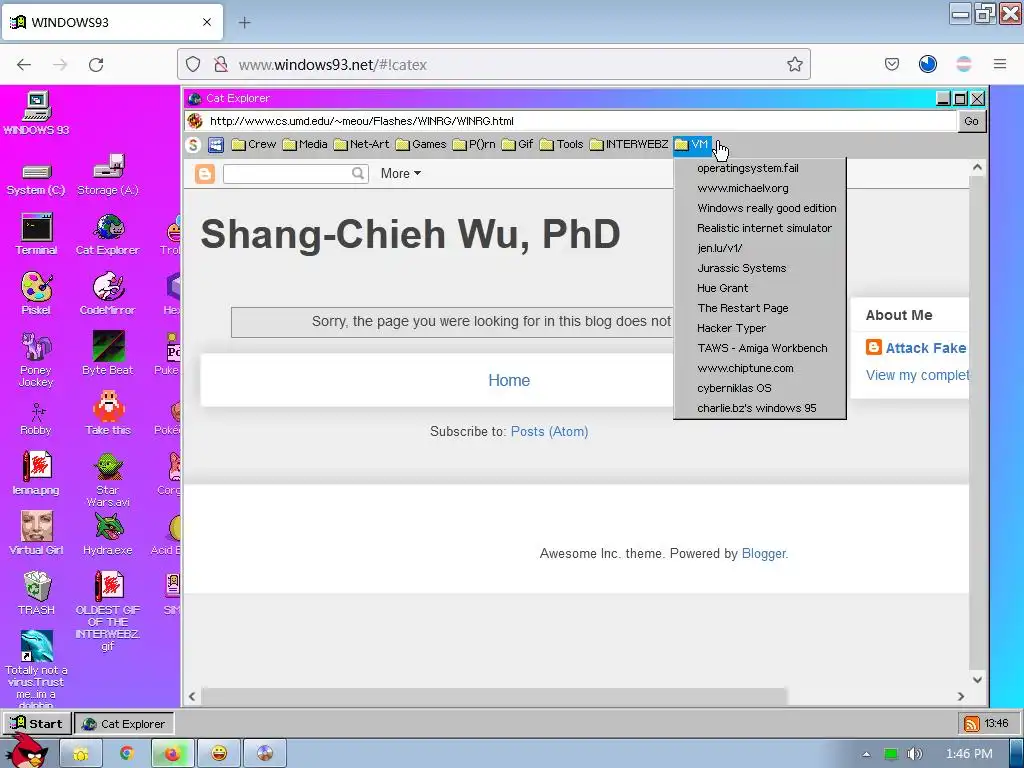Screen dimensions: 1024x768
Task: Open the Blogger footer link
Action: coord(765,554)
